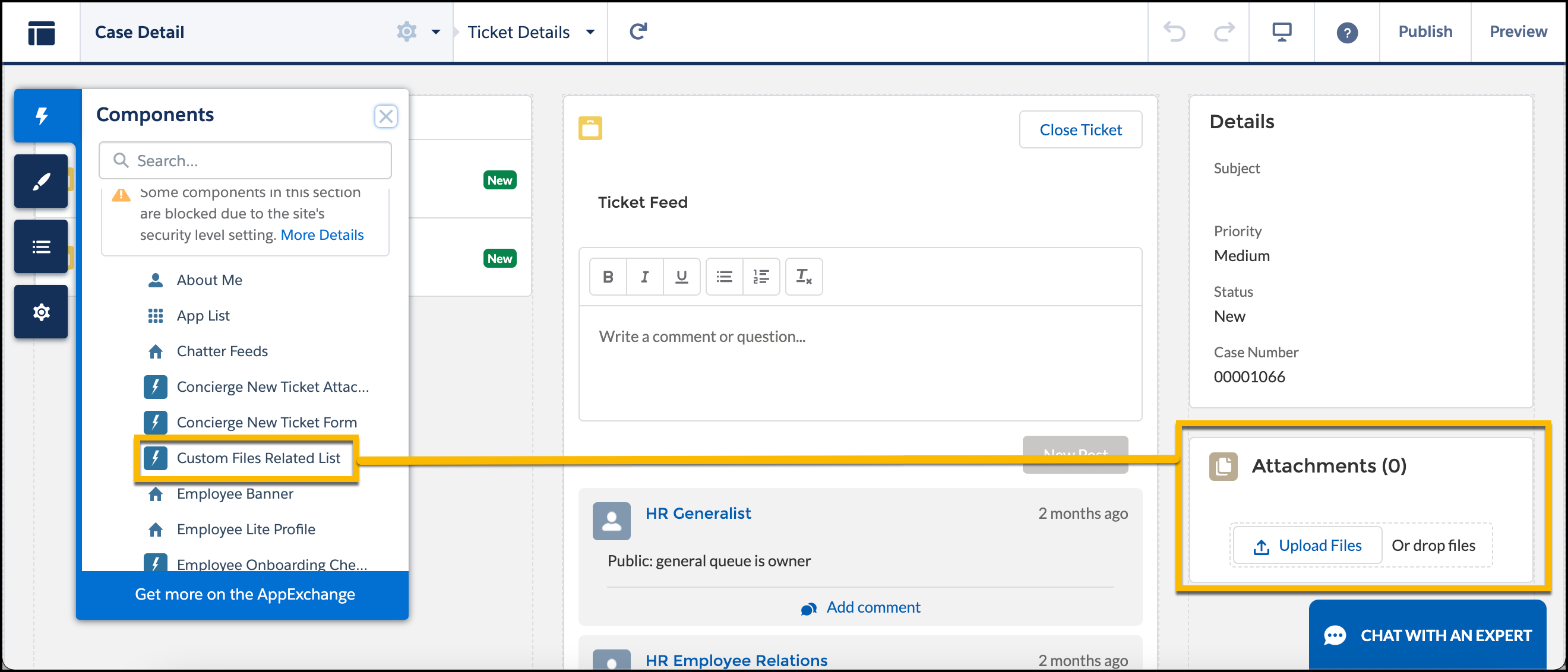Image resolution: width=1568 pixels, height=672 pixels.
Task: Focus the component Search field
Action: pos(245,160)
